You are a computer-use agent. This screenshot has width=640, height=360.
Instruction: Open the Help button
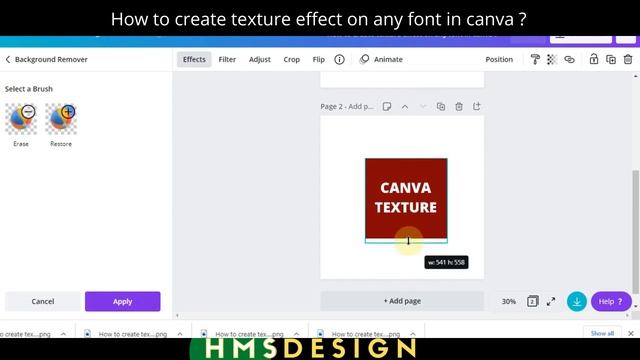coord(611,301)
